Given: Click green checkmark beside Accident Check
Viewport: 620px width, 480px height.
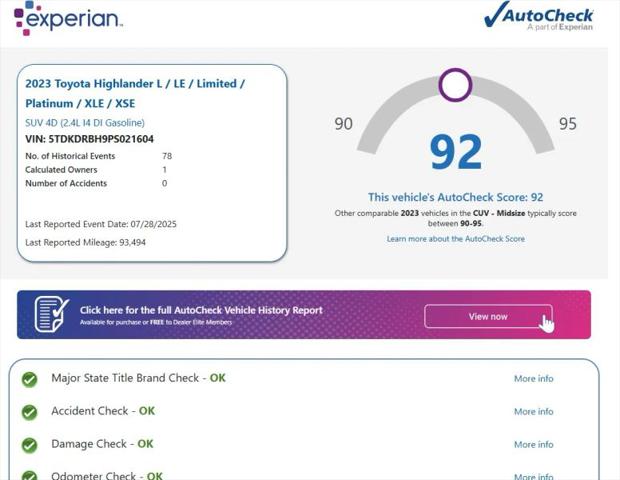Looking at the screenshot, I should point(30,412).
